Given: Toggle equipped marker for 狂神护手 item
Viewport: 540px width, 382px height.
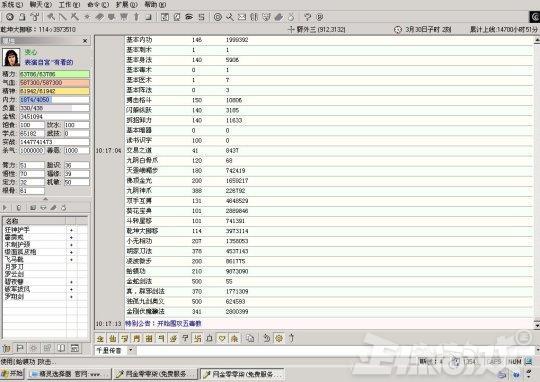Looking at the screenshot, I should tap(71, 230).
